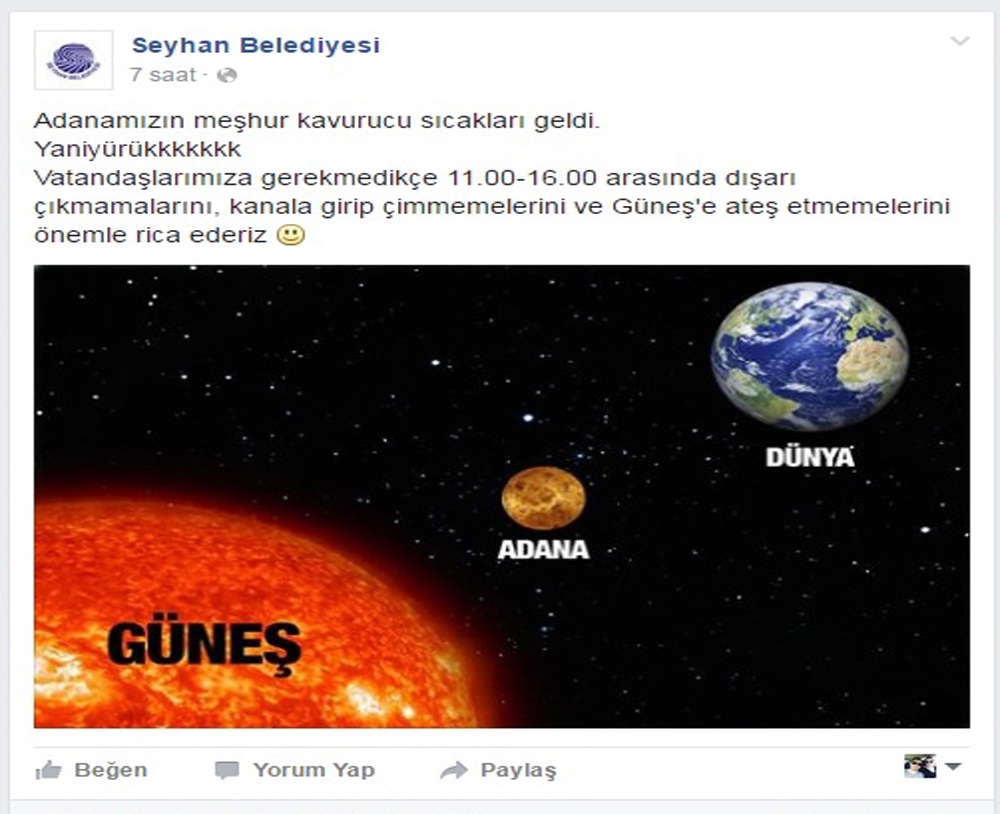Expand the post options chevron at top right
The height and width of the screenshot is (814, 1000).
pos(959,41)
